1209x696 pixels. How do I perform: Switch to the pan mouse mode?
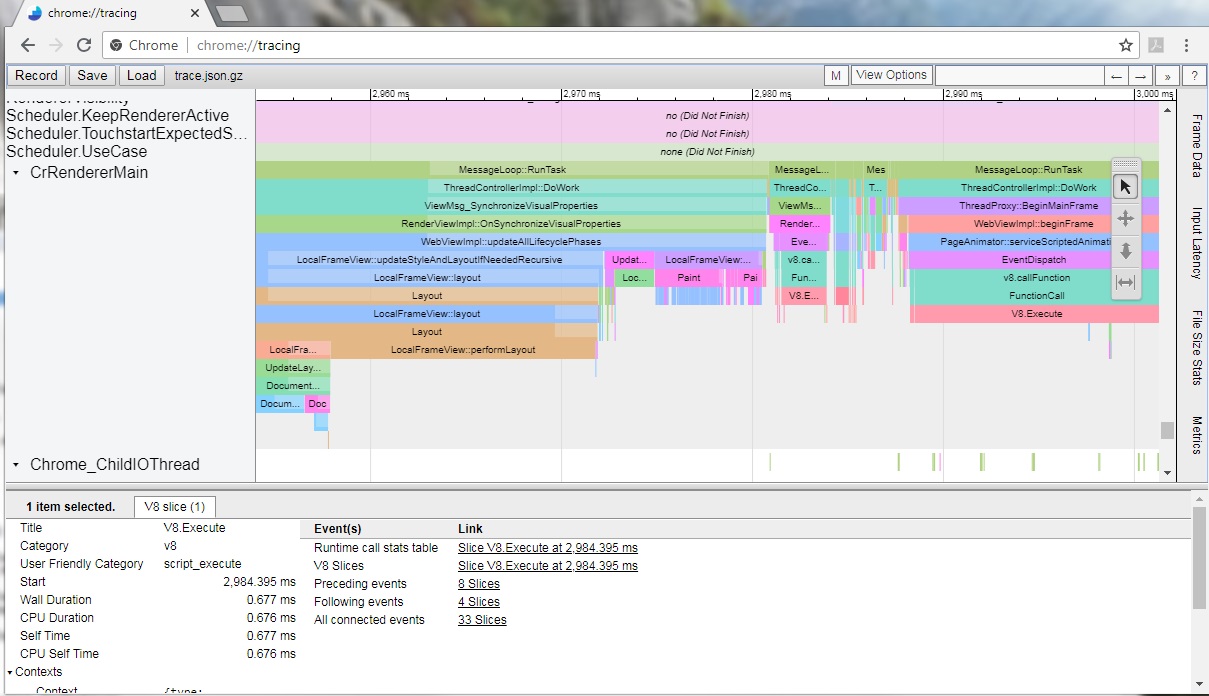(x=1126, y=219)
